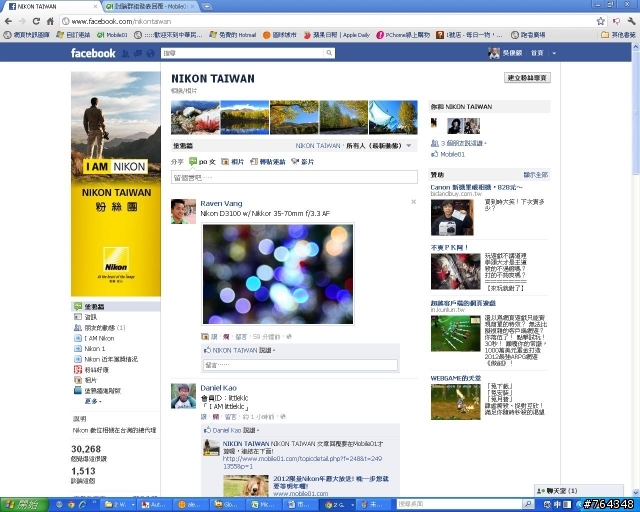Viewport: 640px width, 512px height.
Task: Click 'show all' sponsored link
Action: [x=536, y=175]
